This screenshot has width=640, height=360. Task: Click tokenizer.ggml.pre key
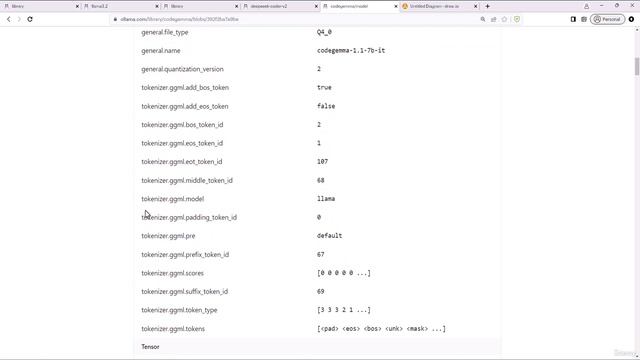click(168, 236)
